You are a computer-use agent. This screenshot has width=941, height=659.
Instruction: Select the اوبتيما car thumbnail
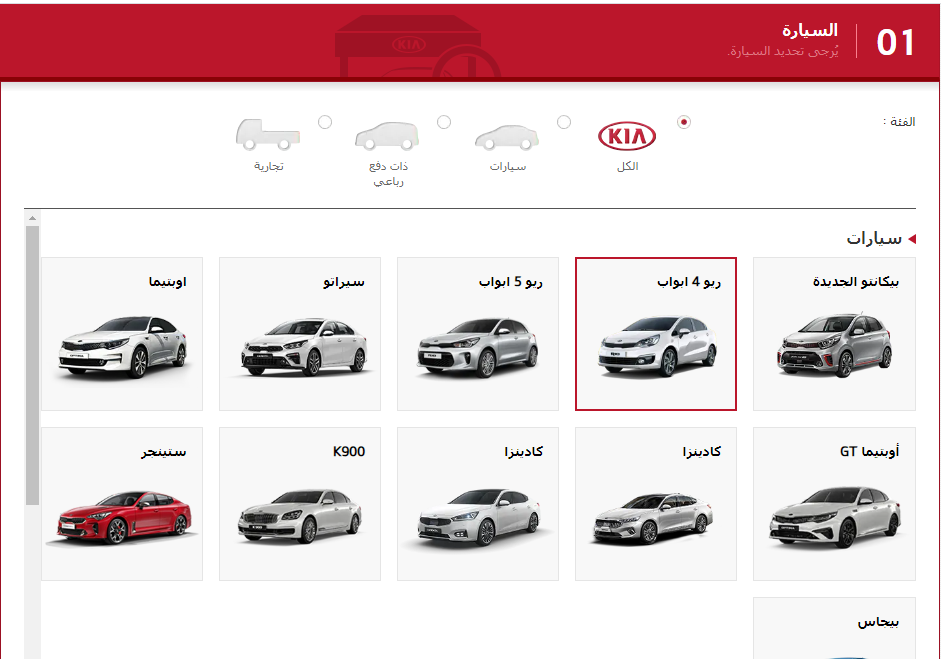pos(120,334)
